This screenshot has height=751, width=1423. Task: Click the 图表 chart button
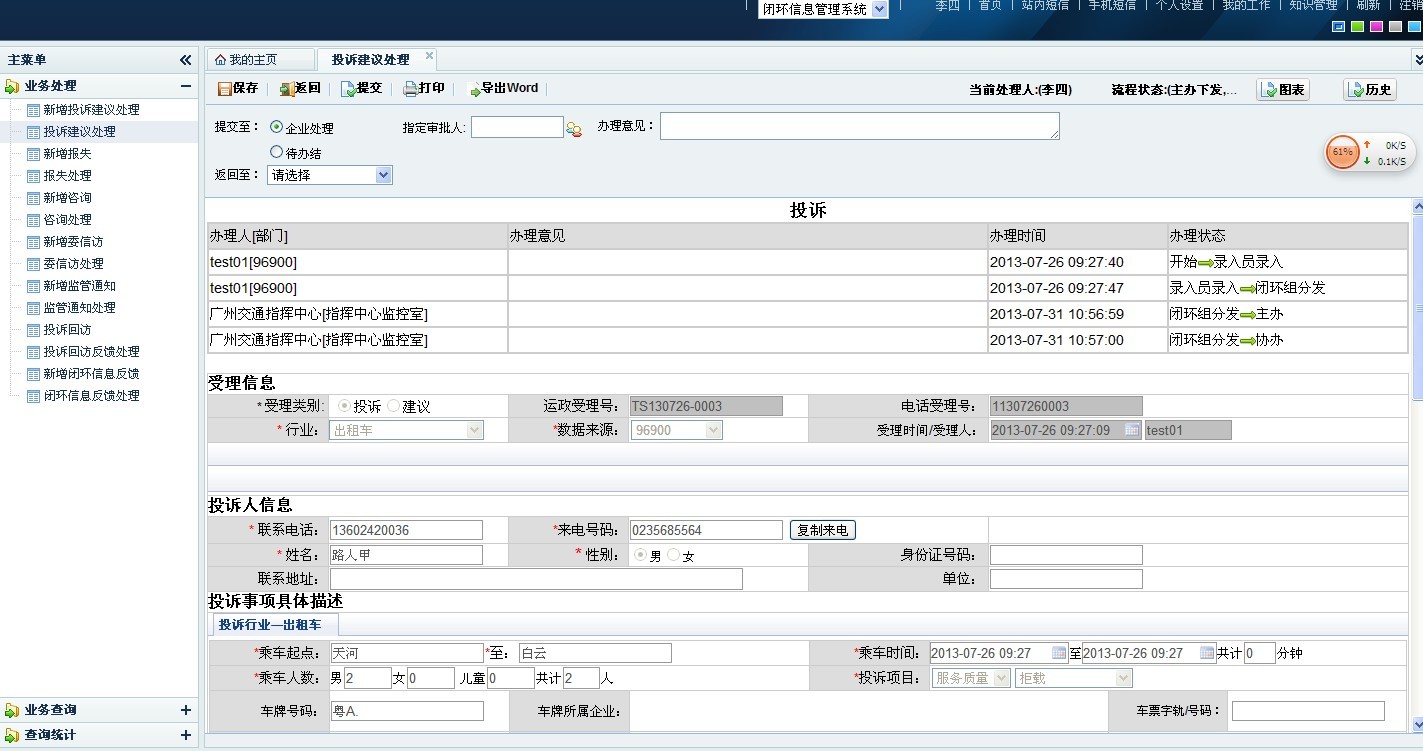(x=1283, y=89)
